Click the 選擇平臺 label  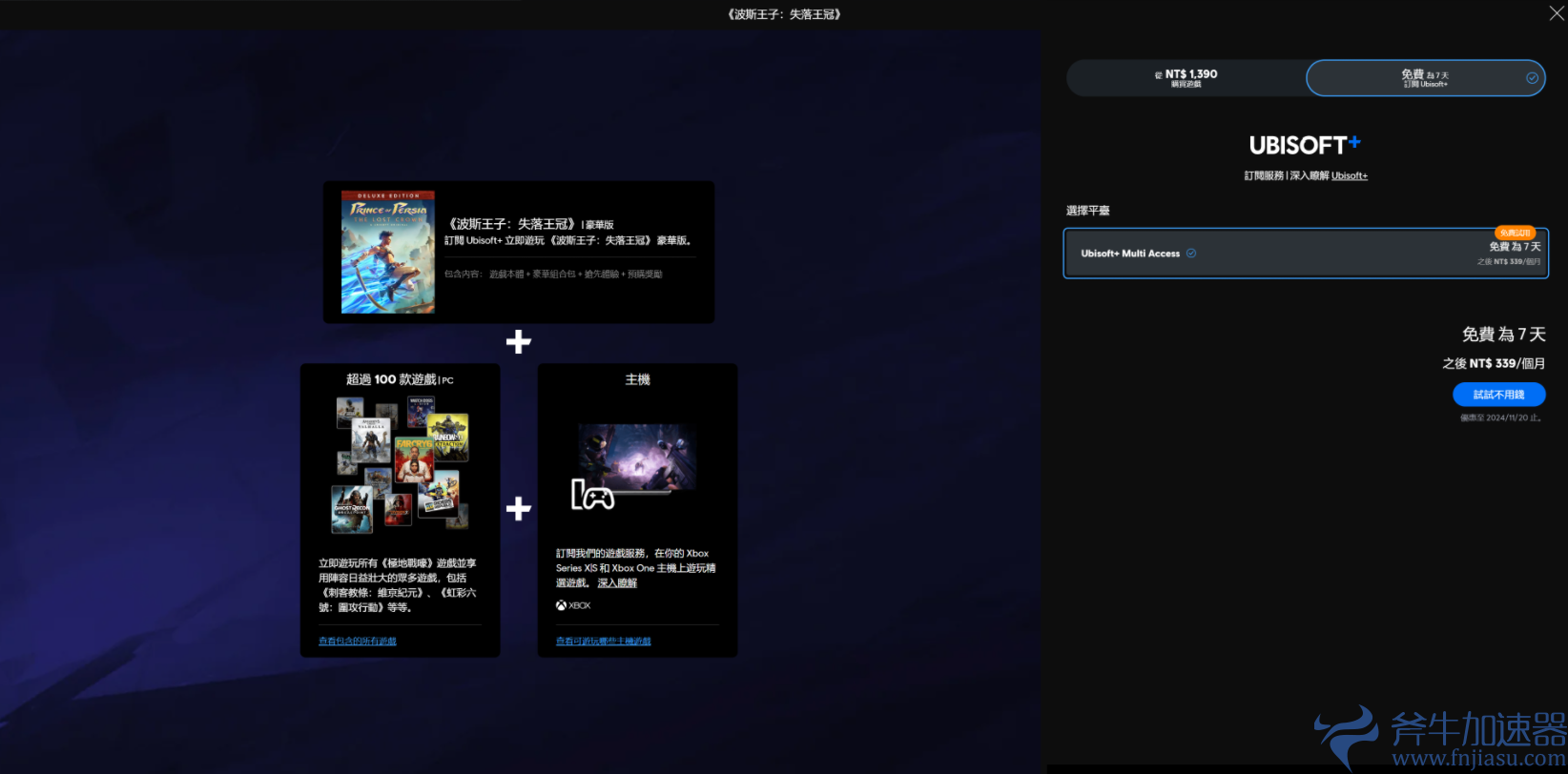tap(1088, 211)
